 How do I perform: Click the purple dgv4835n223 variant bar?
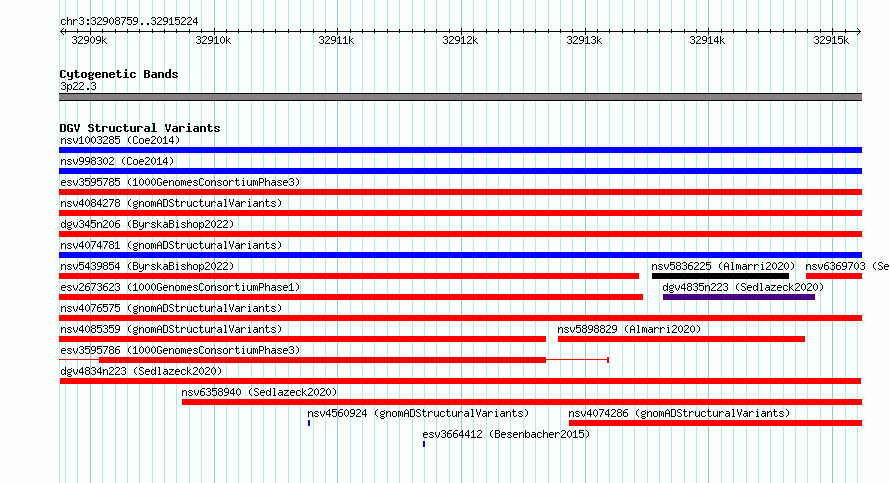(738, 297)
